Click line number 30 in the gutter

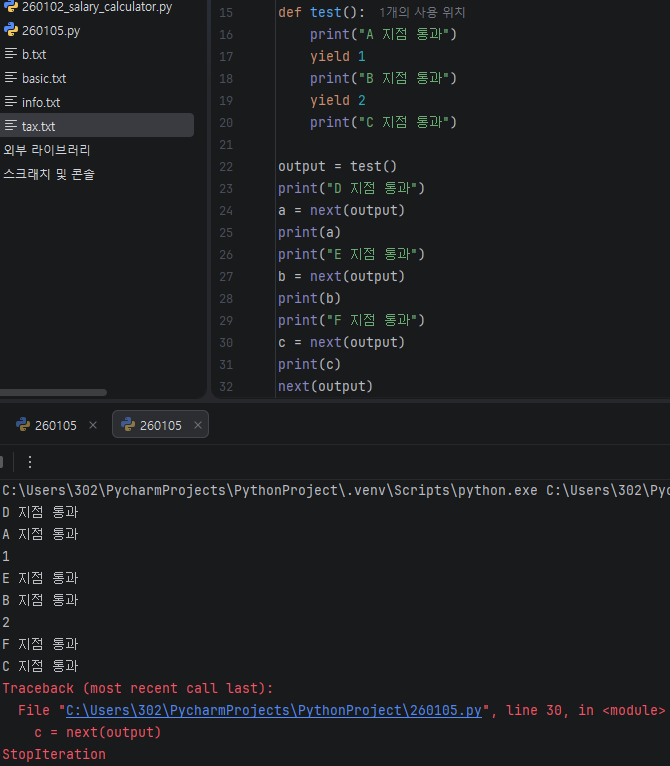[x=226, y=342]
